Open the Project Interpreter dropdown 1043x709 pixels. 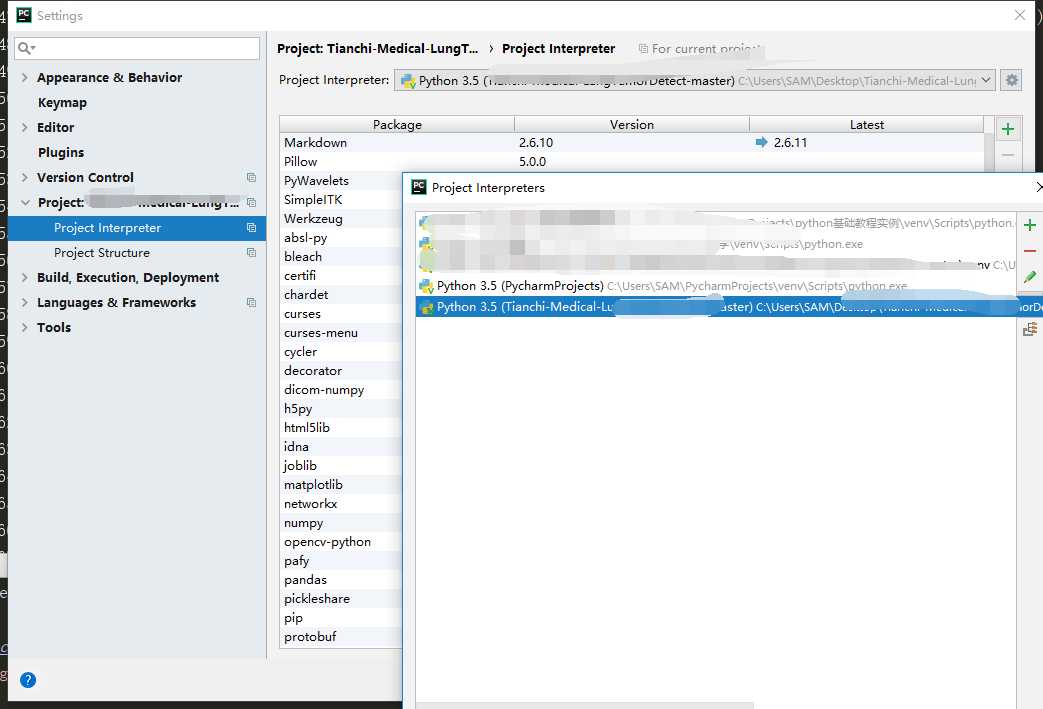click(x=695, y=80)
